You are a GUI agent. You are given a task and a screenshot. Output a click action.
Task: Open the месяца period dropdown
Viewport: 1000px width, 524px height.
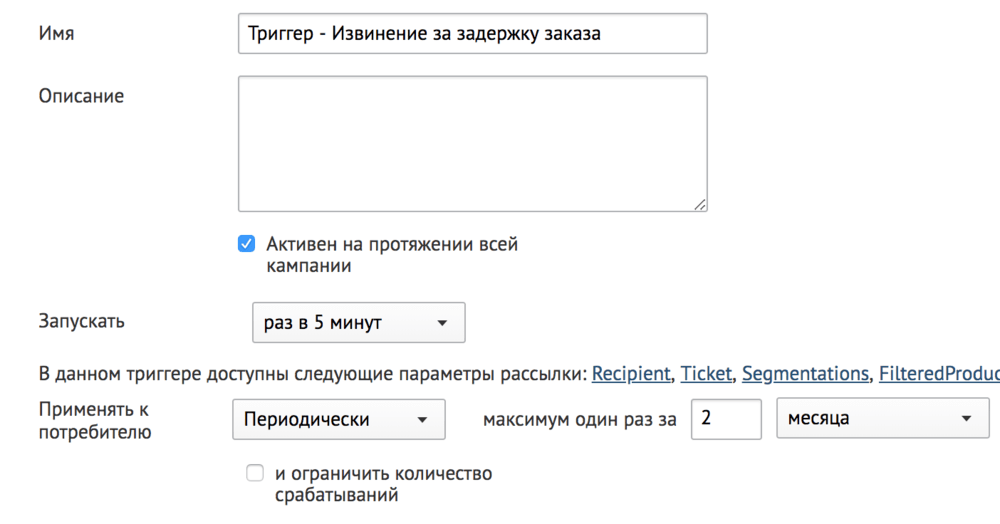pos(883,418)
